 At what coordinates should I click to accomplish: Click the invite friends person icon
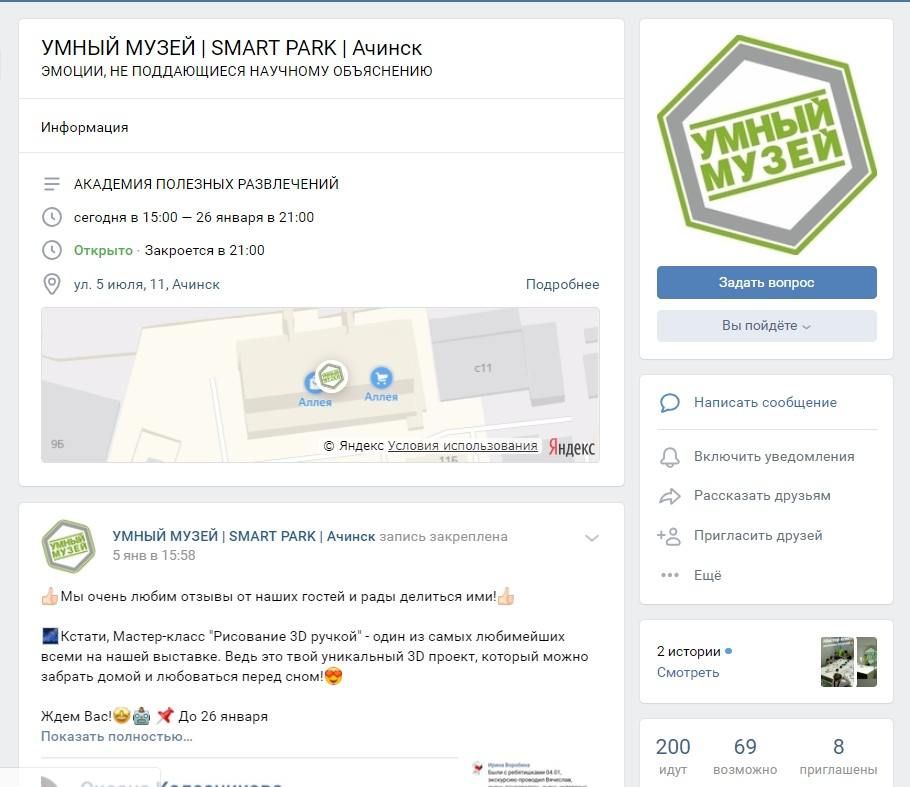[669, 536]
